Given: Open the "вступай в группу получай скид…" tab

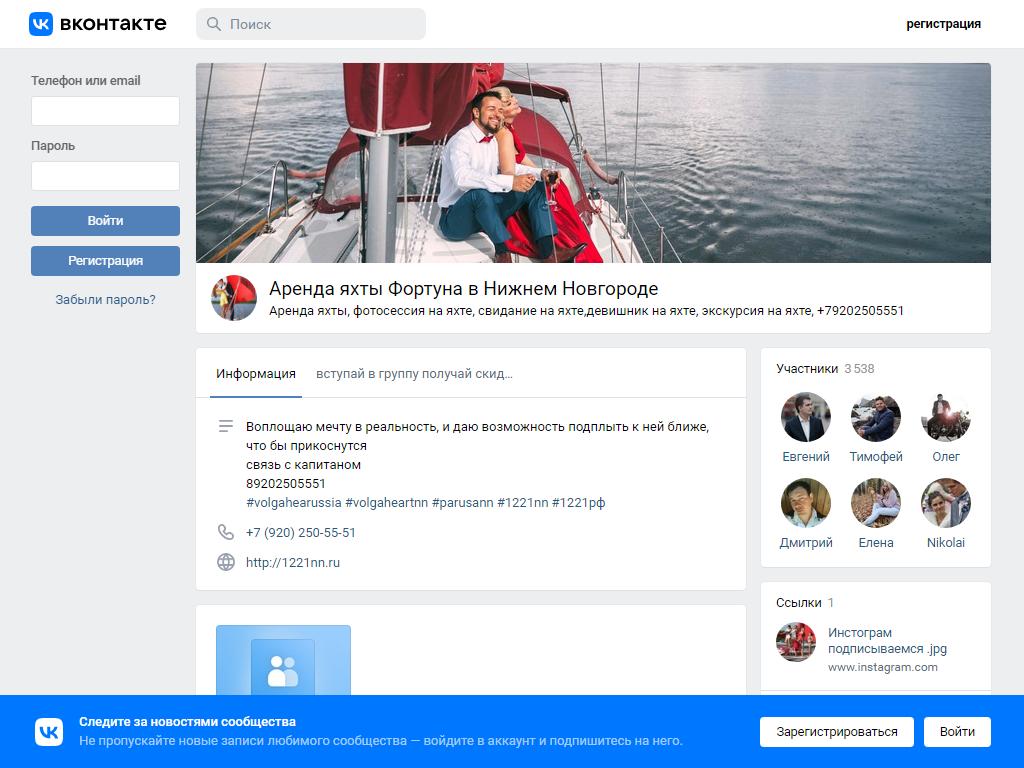Looking at the screenshot, I should (414, 374).
